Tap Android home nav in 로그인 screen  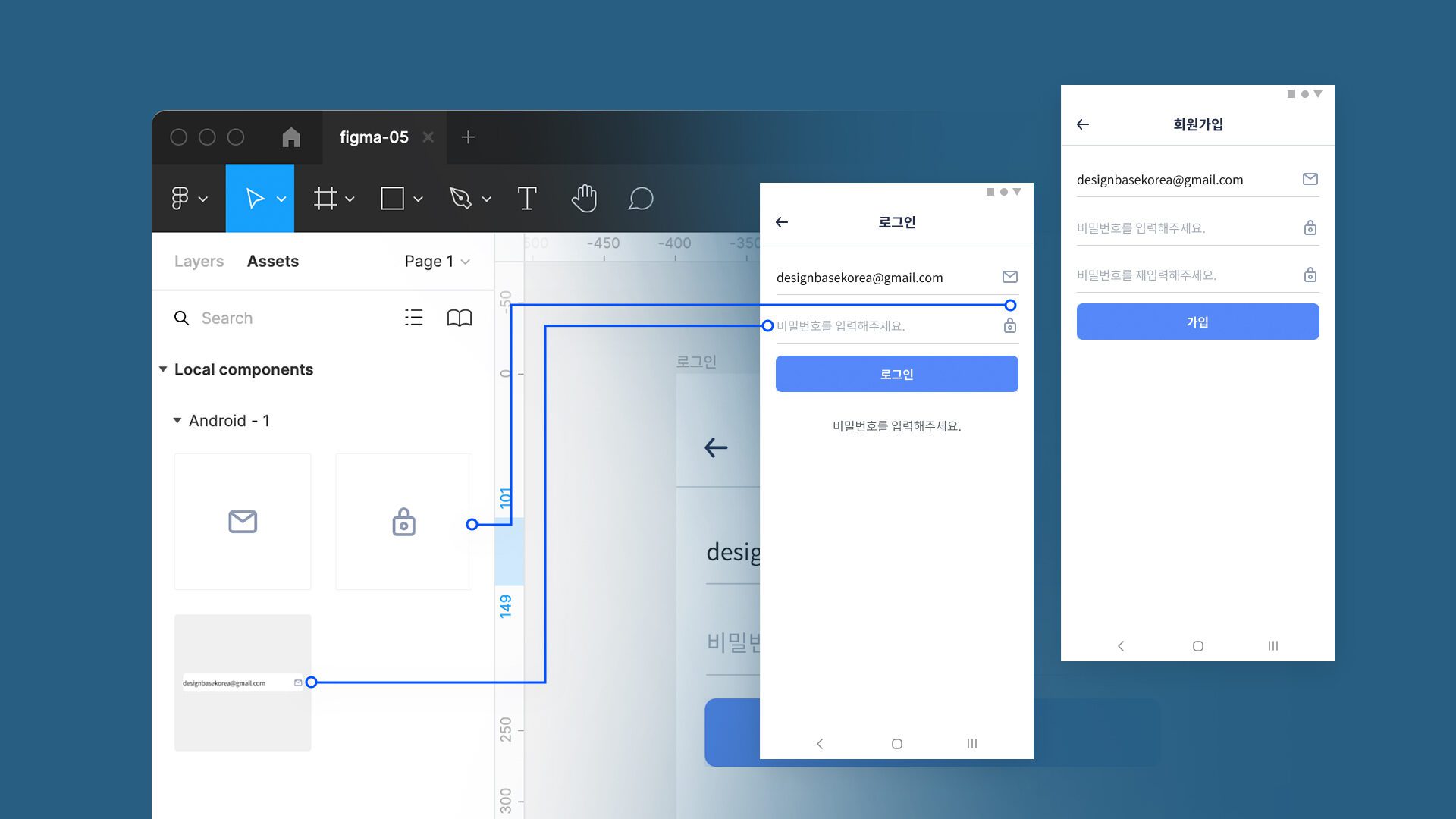tap(897, 744)
